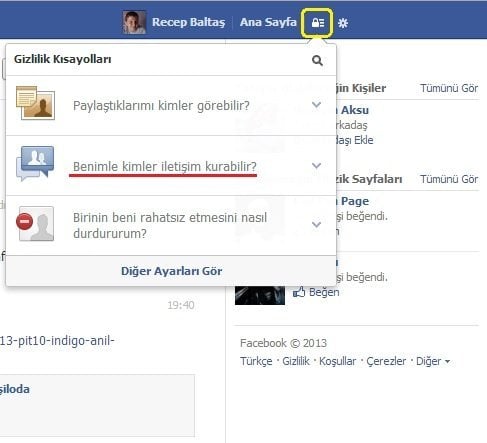Click 'Tümünü Gör' beside Sayfaları

coord(449,179)
